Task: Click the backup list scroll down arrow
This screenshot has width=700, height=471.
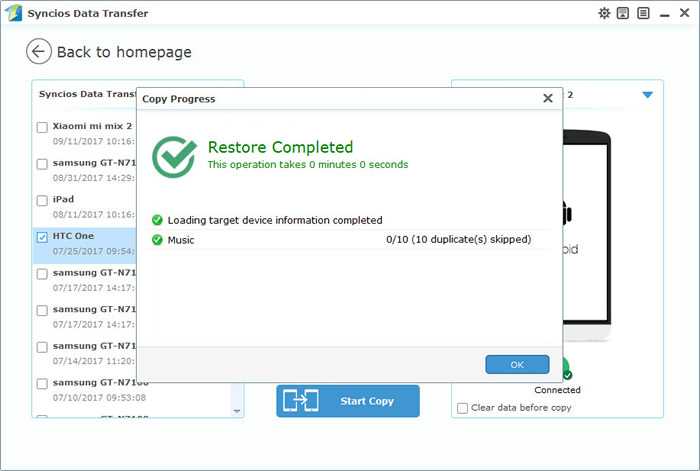Action: coord(237,411)
